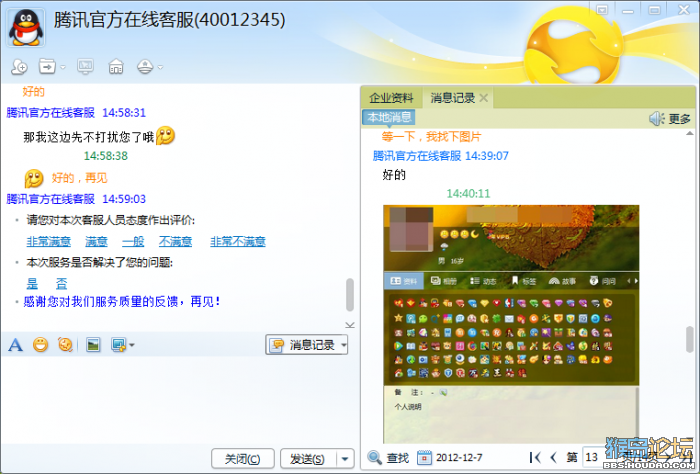Viewport: 700px width, 474px height.
Task: Switch to the 企业资料 tab
Action: [392, 98]
